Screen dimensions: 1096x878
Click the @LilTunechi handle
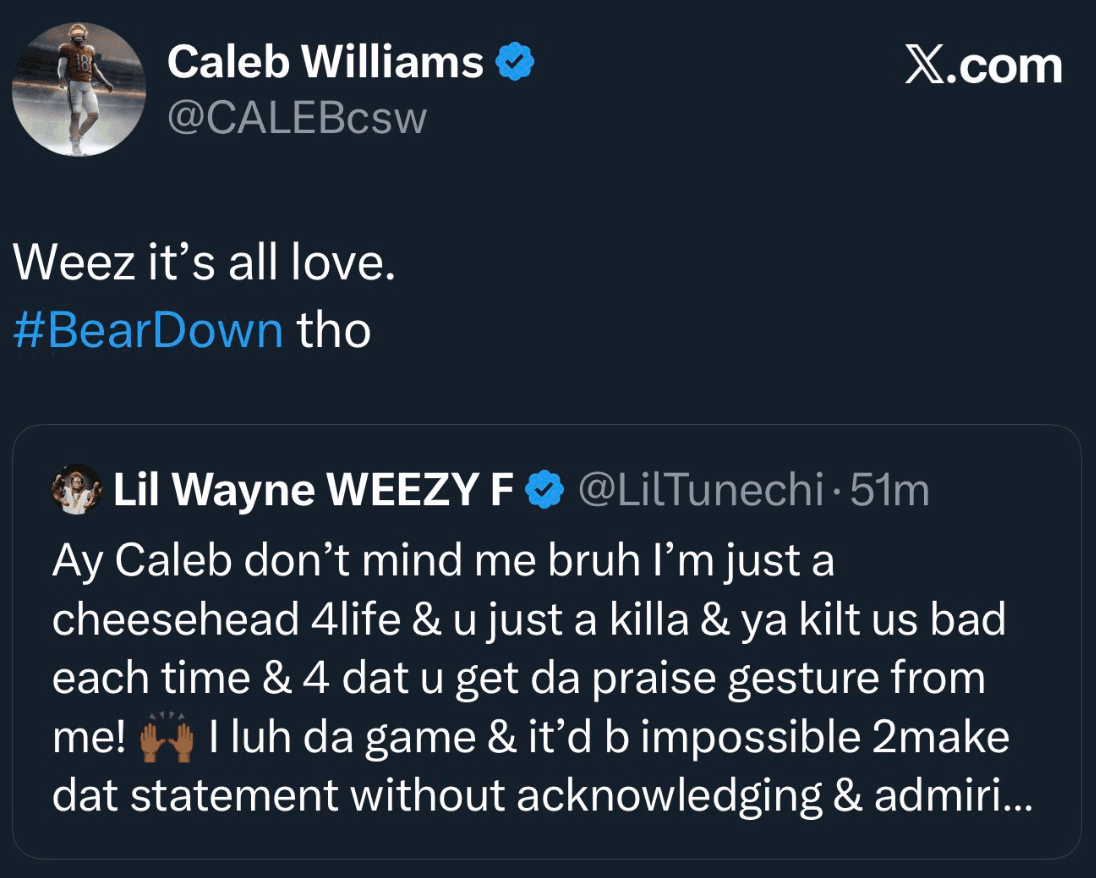tap(699, 491)
